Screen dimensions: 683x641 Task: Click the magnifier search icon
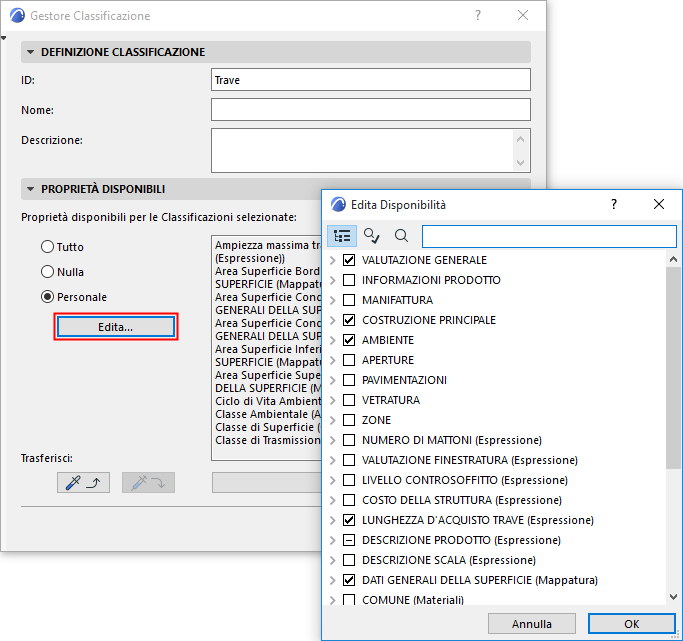tap(401, 236)
